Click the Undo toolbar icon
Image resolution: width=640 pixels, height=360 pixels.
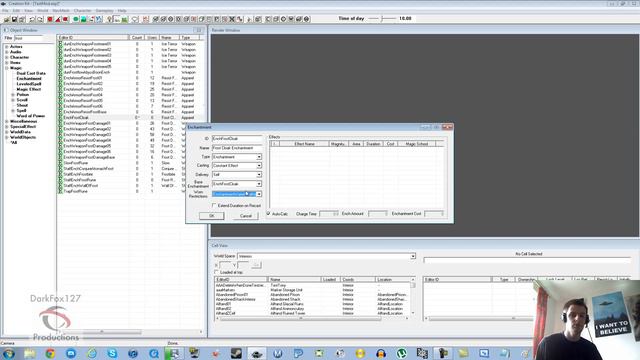click(32, 19)
